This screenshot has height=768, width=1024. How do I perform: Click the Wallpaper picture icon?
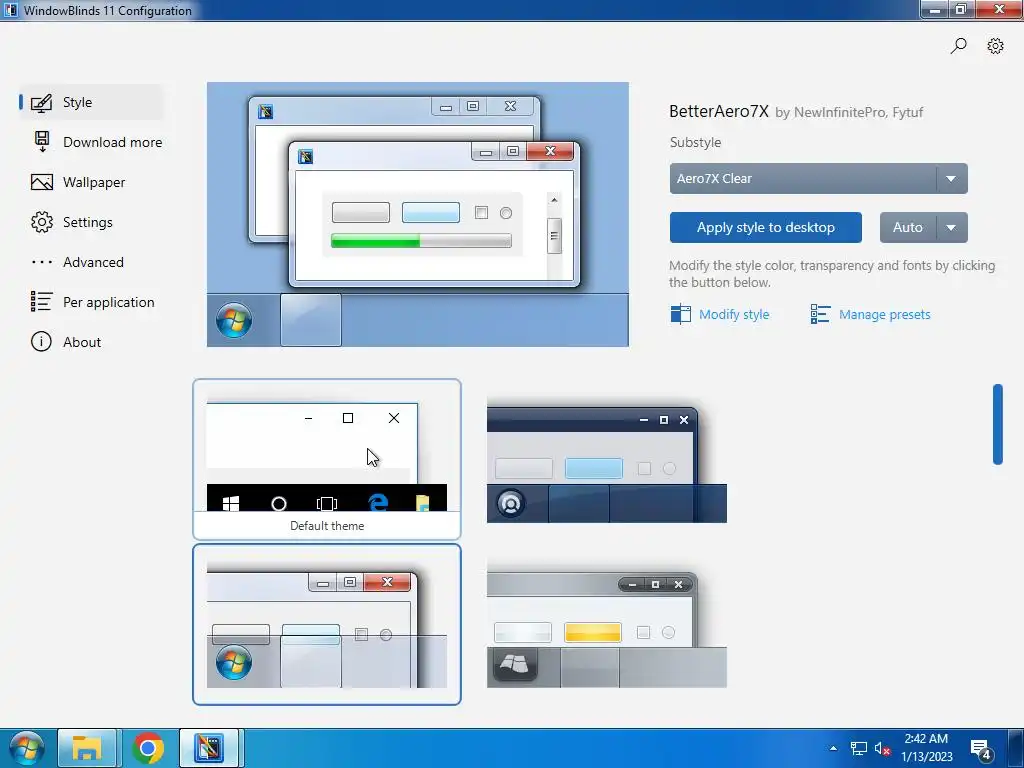pyautogui.click(x=42, y=182)
